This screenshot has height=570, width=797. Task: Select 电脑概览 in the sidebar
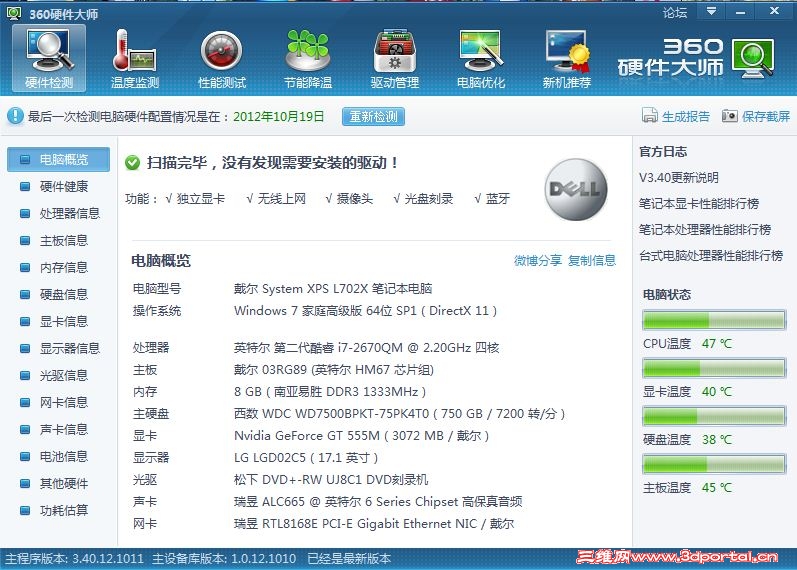(x=58, y=160)
